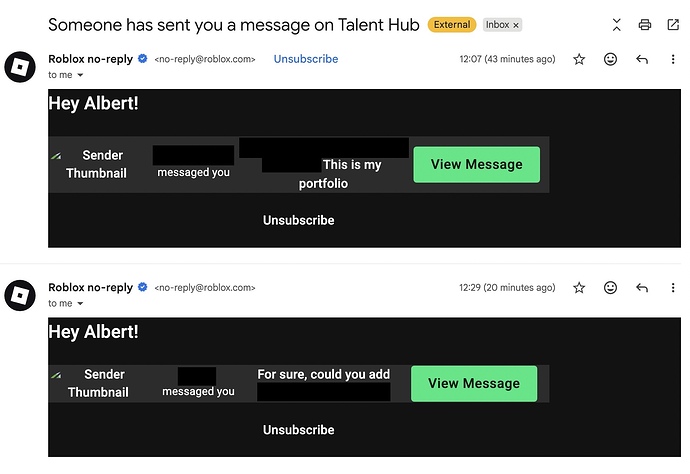The image size is (690, 474).
Task: Click Roblox avatar on first email
Action: click(20, 67)
